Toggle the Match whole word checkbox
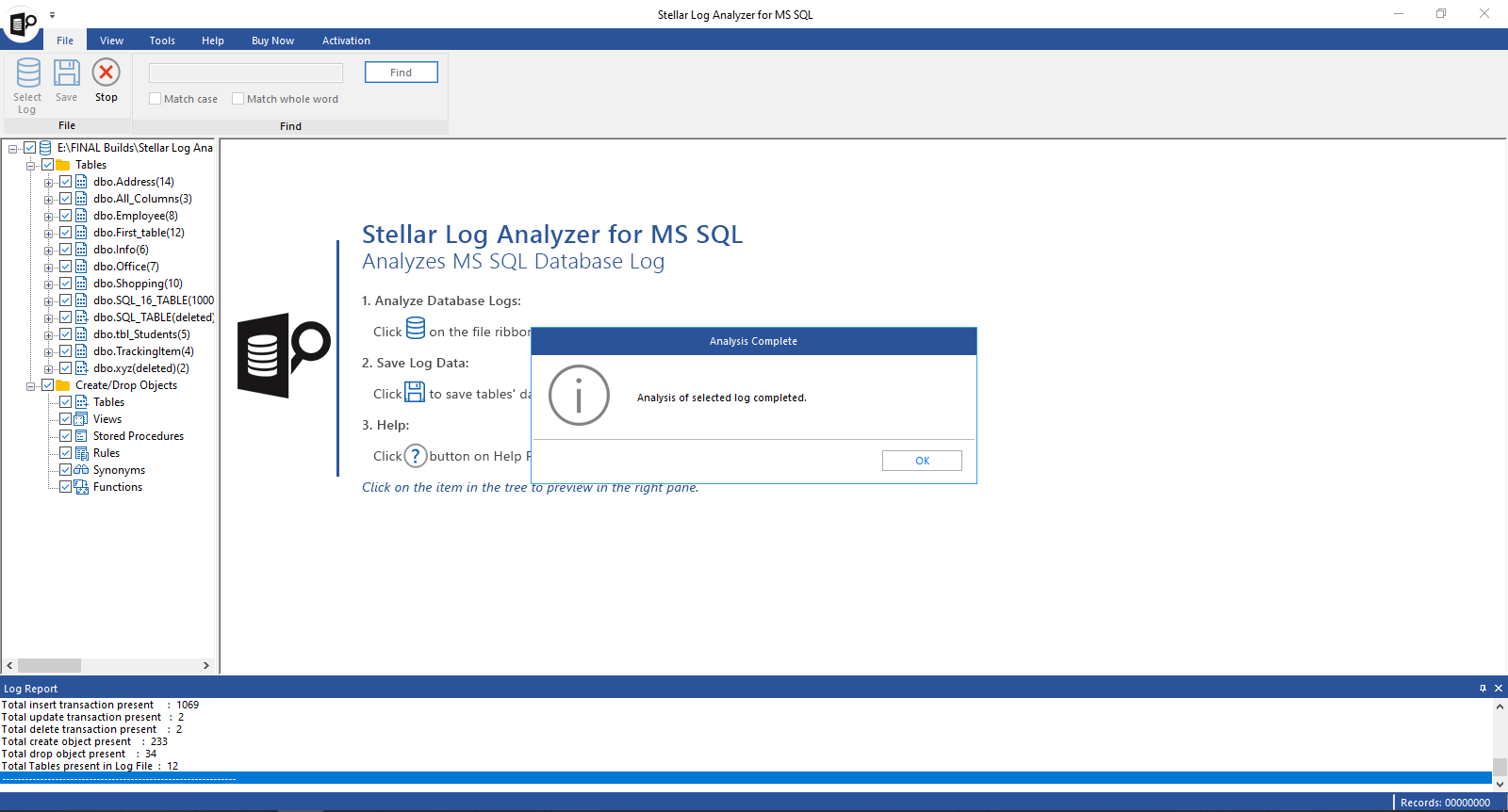1508x812 pixels. pyautogui.click(x=238, y=99)
